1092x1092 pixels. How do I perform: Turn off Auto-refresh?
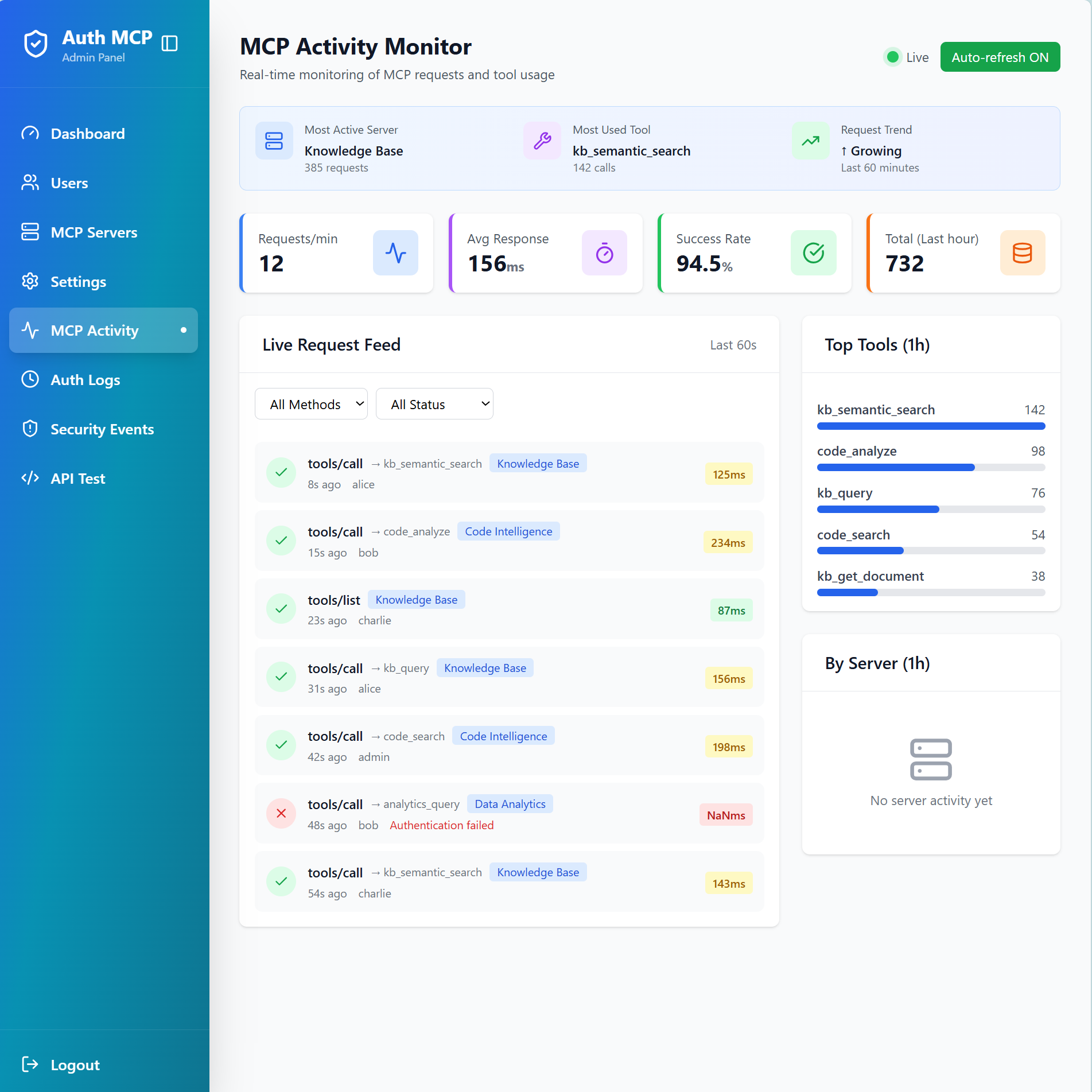coord(1000,57)
